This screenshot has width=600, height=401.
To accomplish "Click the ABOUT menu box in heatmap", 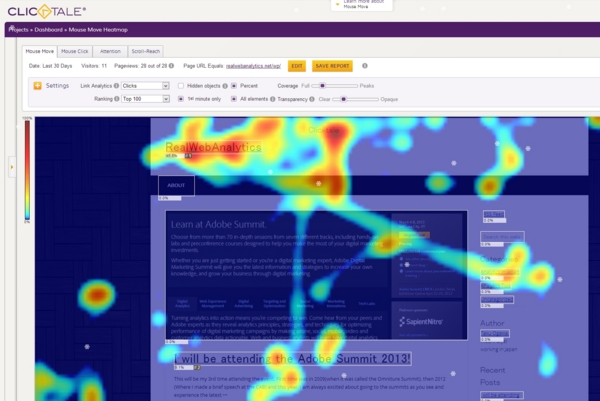I will click(x=176, y=186).
